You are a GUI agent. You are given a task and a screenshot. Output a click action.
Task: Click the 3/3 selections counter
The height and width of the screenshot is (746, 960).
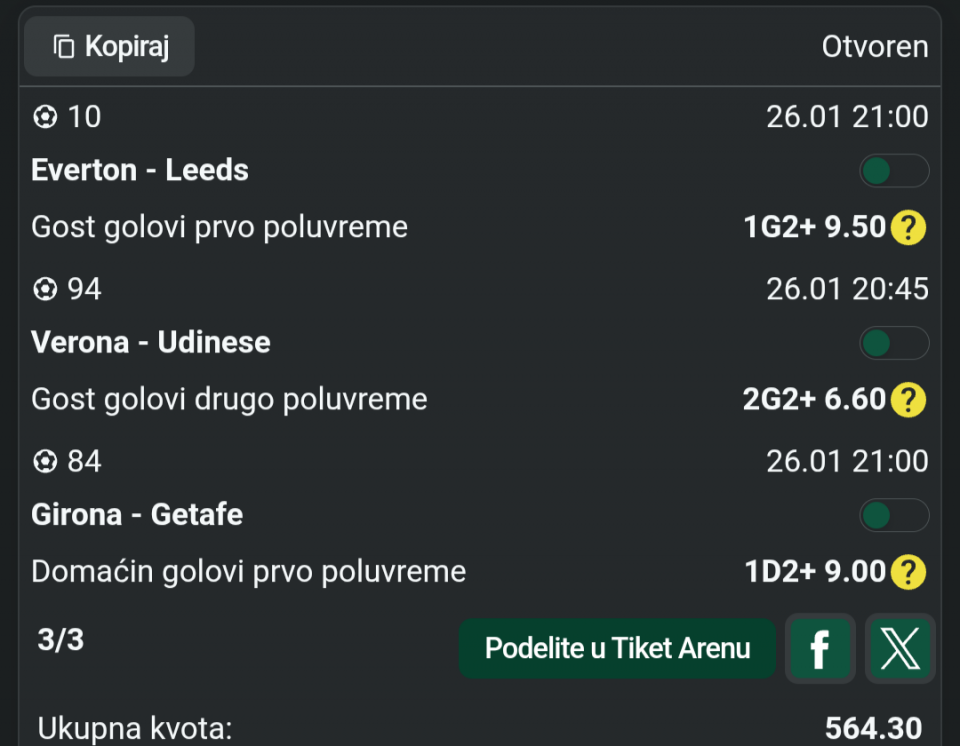60,640
